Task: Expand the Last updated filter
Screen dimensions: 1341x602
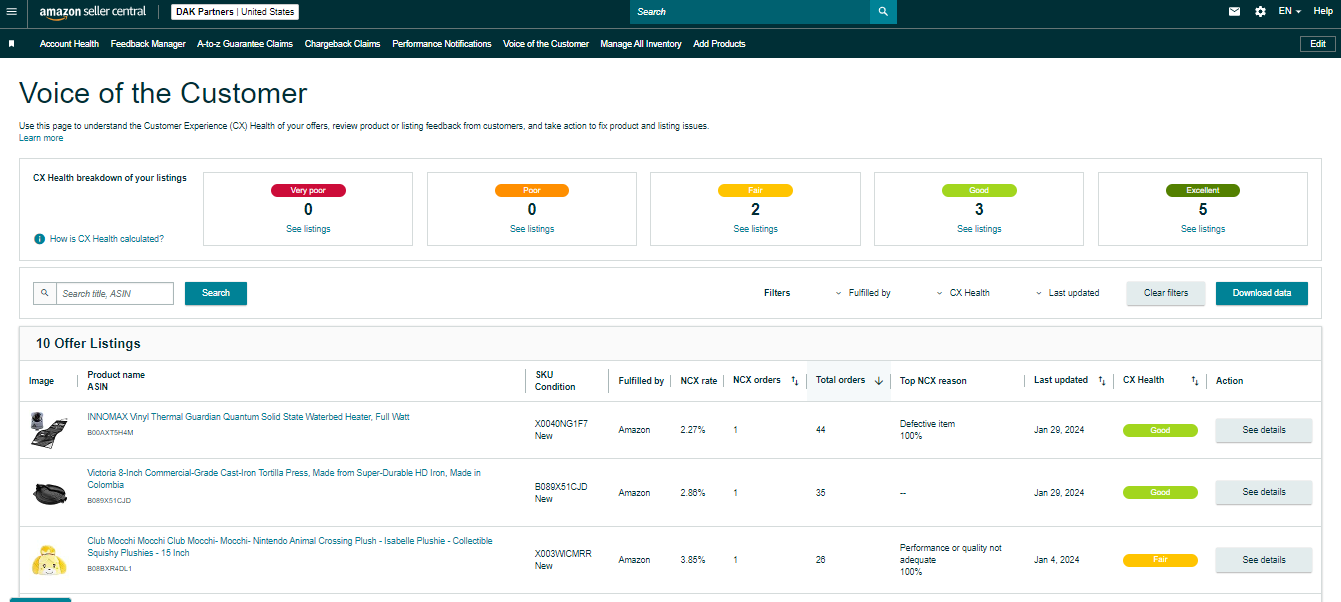Action: [1067, 293]
